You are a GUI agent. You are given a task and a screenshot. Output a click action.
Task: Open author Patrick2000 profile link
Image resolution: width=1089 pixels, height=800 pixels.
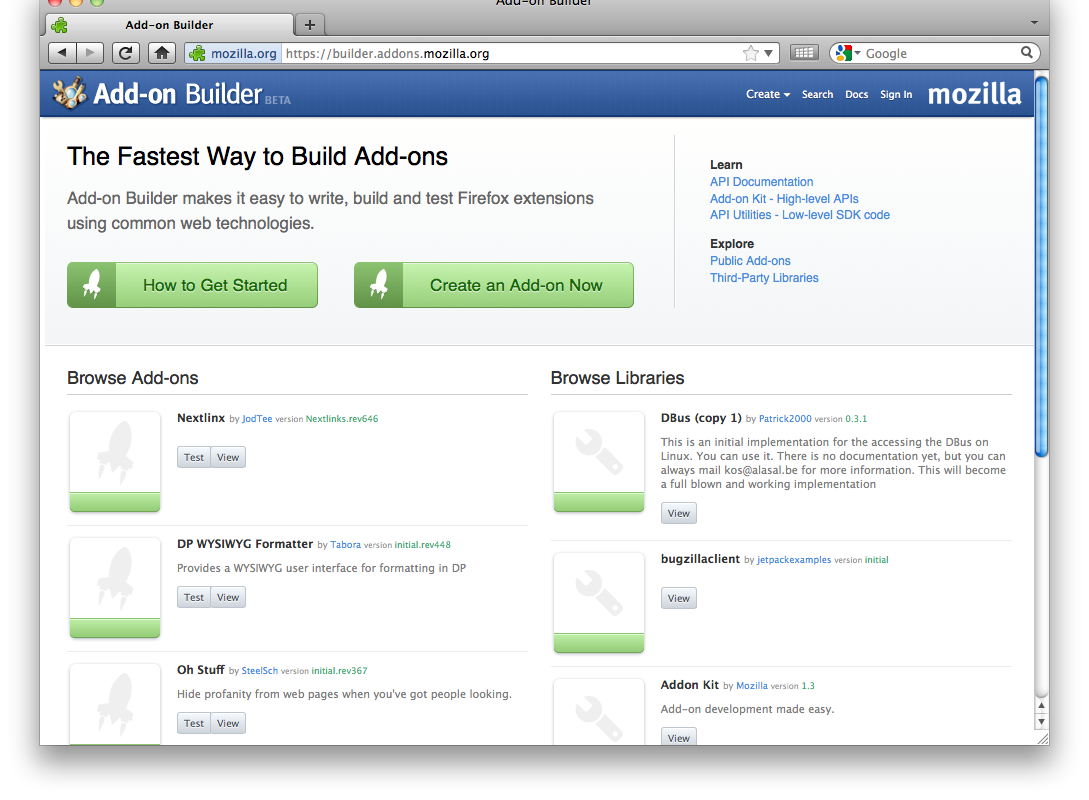785,419
